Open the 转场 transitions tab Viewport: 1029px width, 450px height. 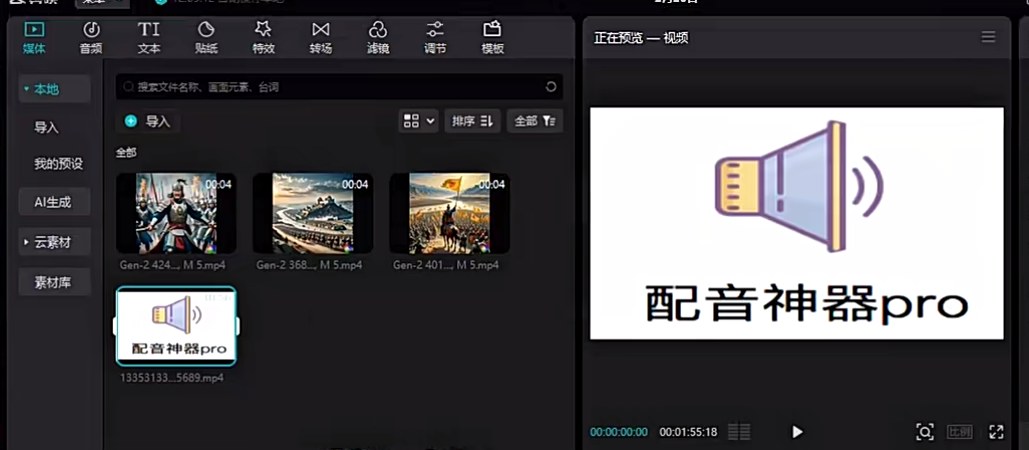click(321, 37)
